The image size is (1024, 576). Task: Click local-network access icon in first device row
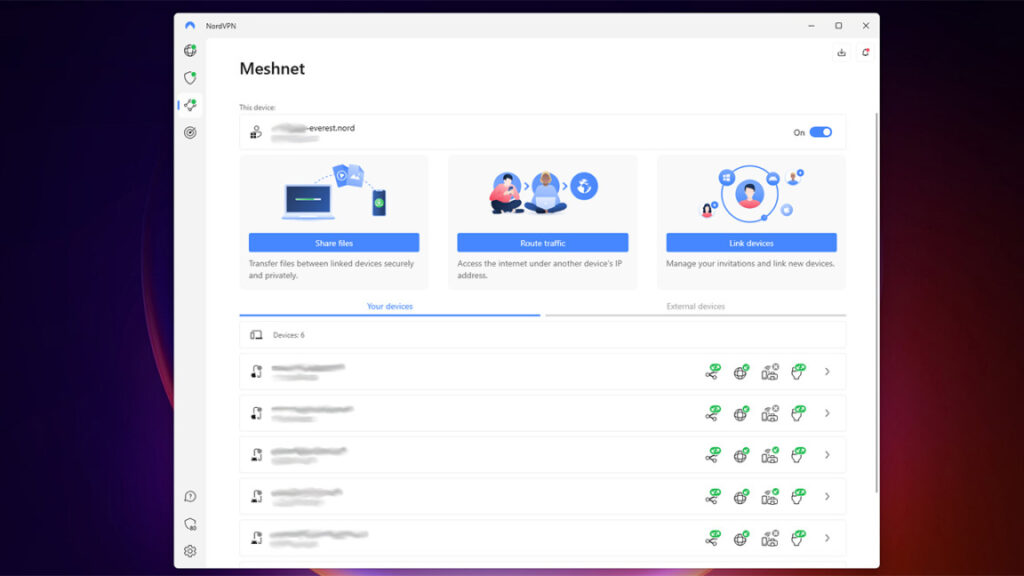(770, 372)
